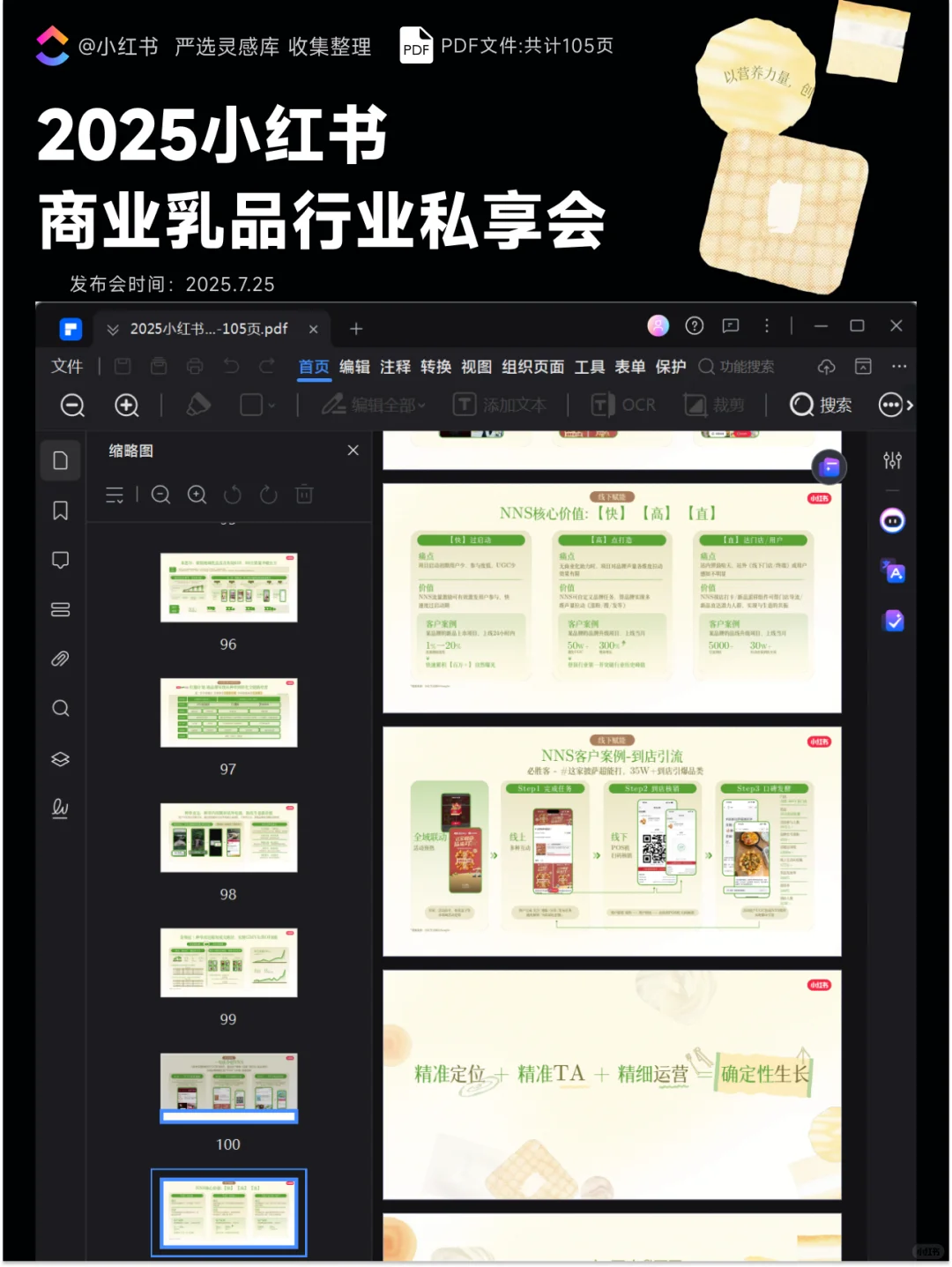Click the 搜索 button on the toolbar
Viewport: 952px width, 1267px height.
[820, 405]
